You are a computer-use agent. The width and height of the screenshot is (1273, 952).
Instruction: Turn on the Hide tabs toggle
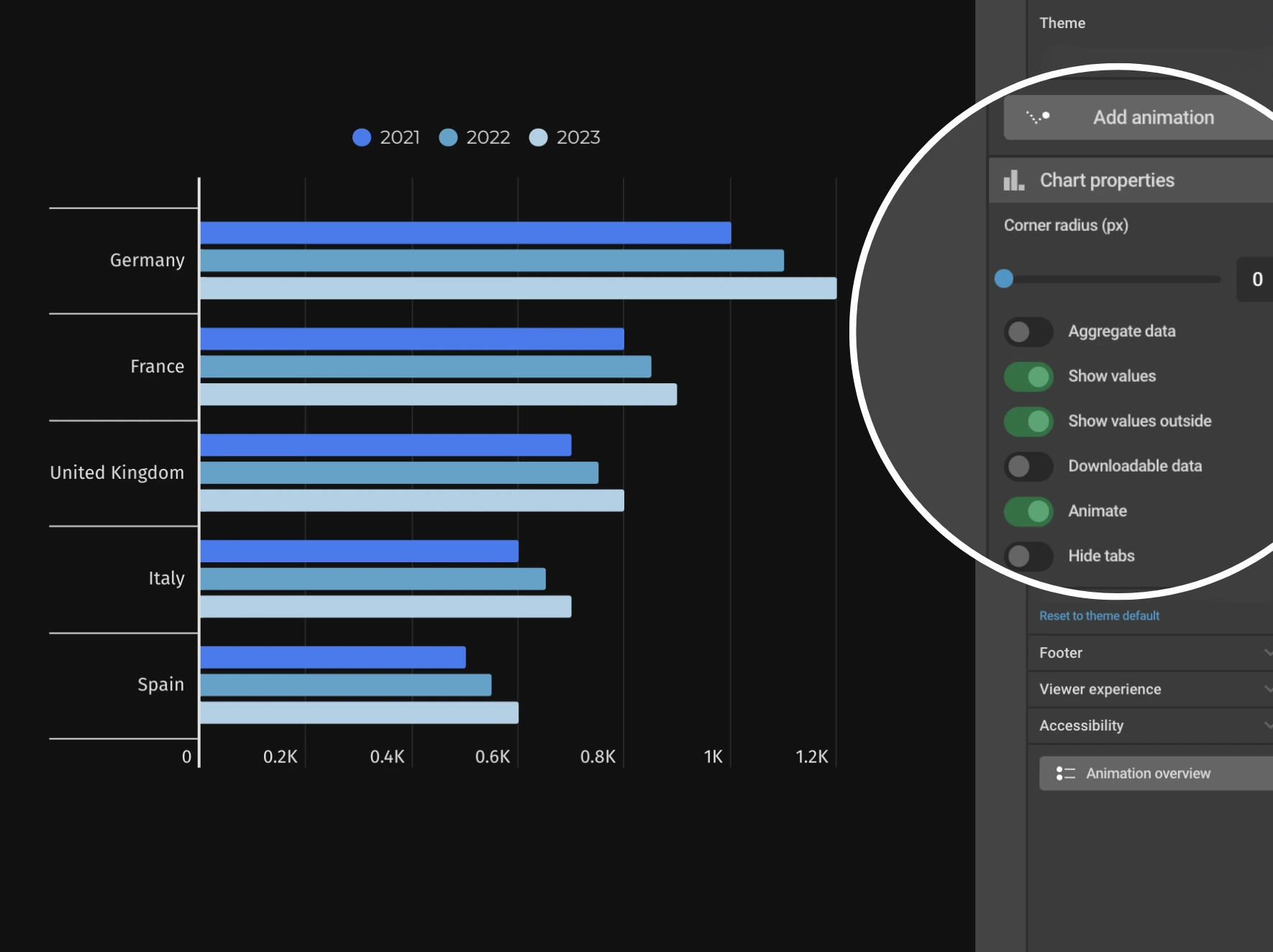[1028, 556]
